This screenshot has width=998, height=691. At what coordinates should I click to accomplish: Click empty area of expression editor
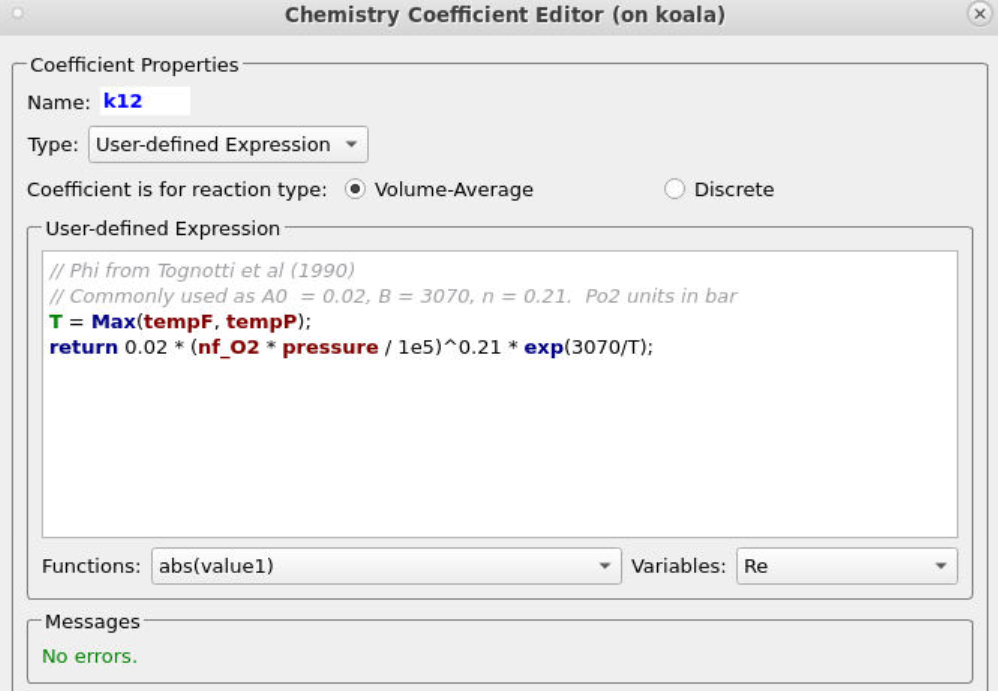(x=500, y=450)
